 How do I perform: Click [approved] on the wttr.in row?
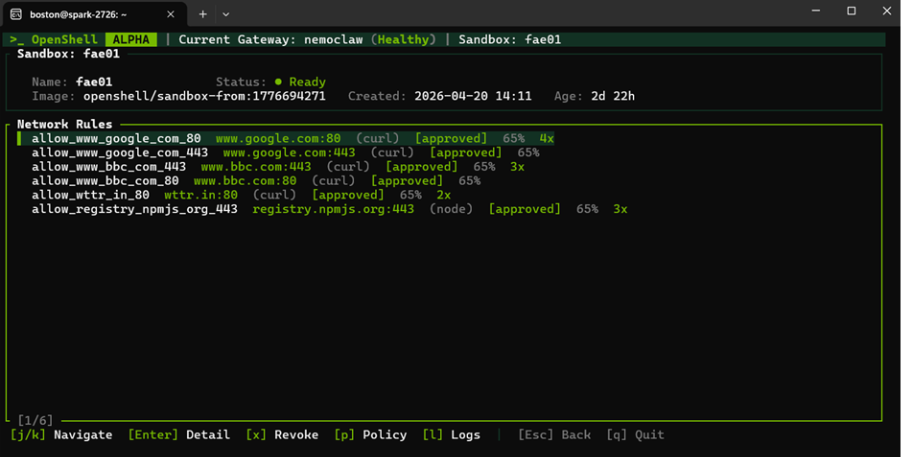coord(348,195)
